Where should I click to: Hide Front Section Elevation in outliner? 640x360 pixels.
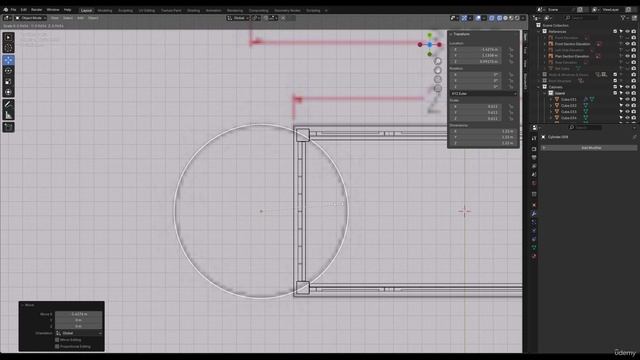point(627,44)
